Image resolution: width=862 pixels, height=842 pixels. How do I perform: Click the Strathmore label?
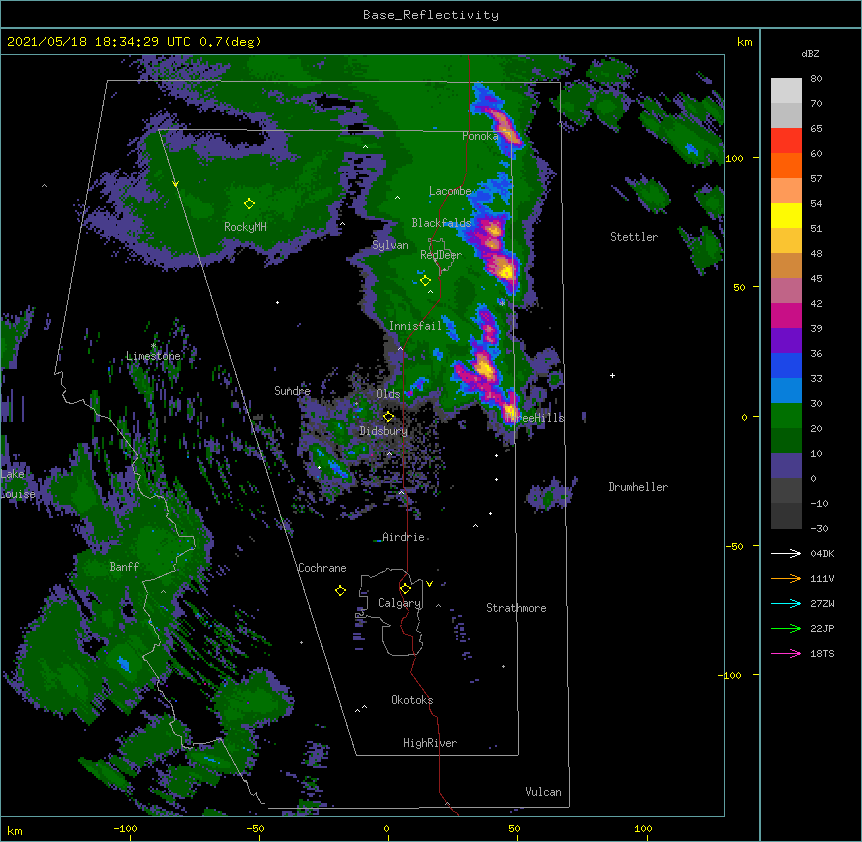[516, 608]
